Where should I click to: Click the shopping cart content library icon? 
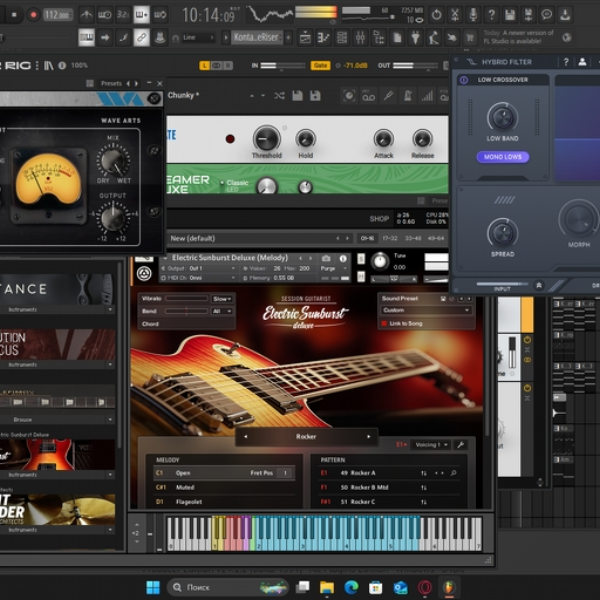click(470, 38)
